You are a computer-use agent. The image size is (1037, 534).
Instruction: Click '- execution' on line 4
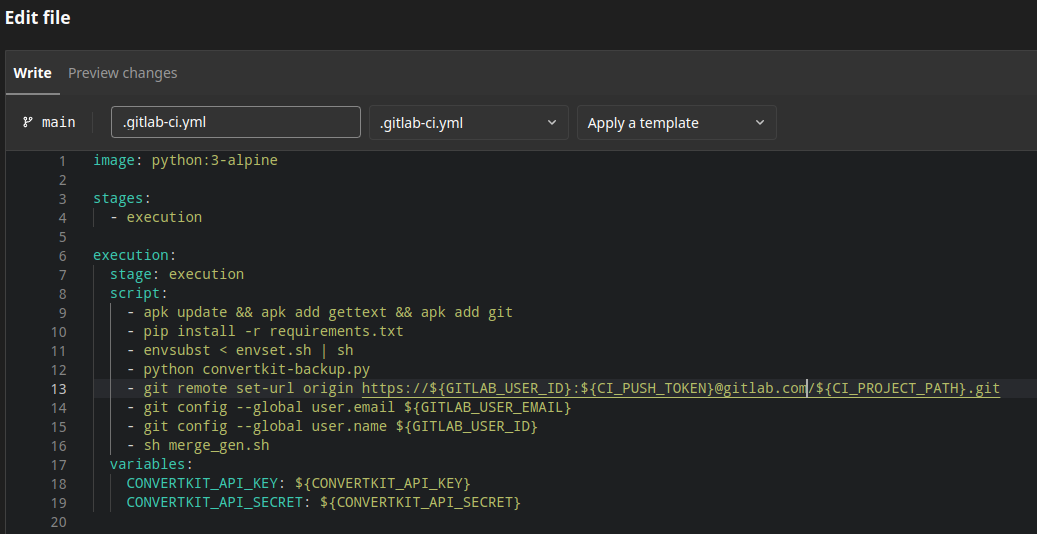point(156,217)
